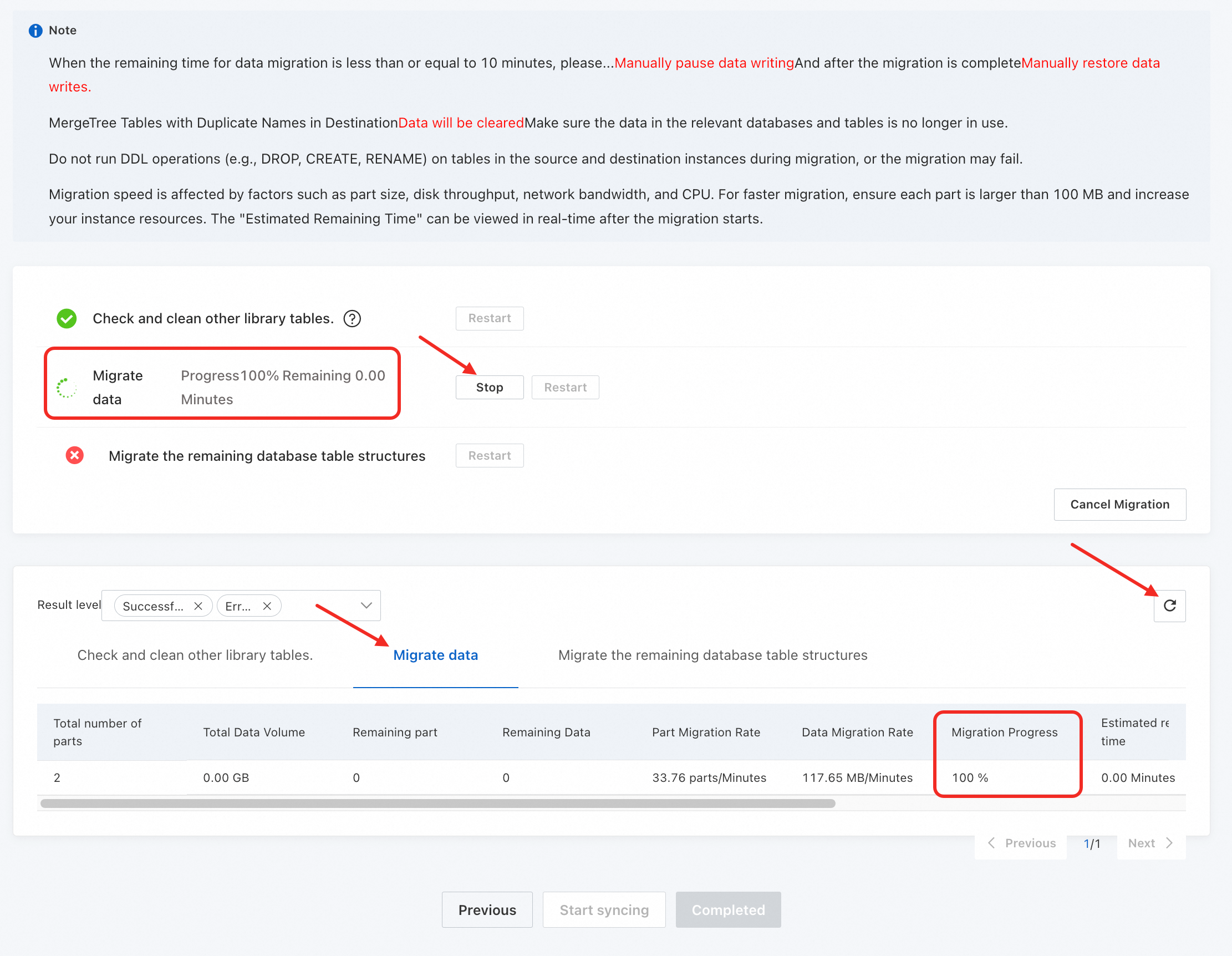1232x956 pixels.
Task: Click the table's horizontal scrollbar
Action: pos(438,804)
